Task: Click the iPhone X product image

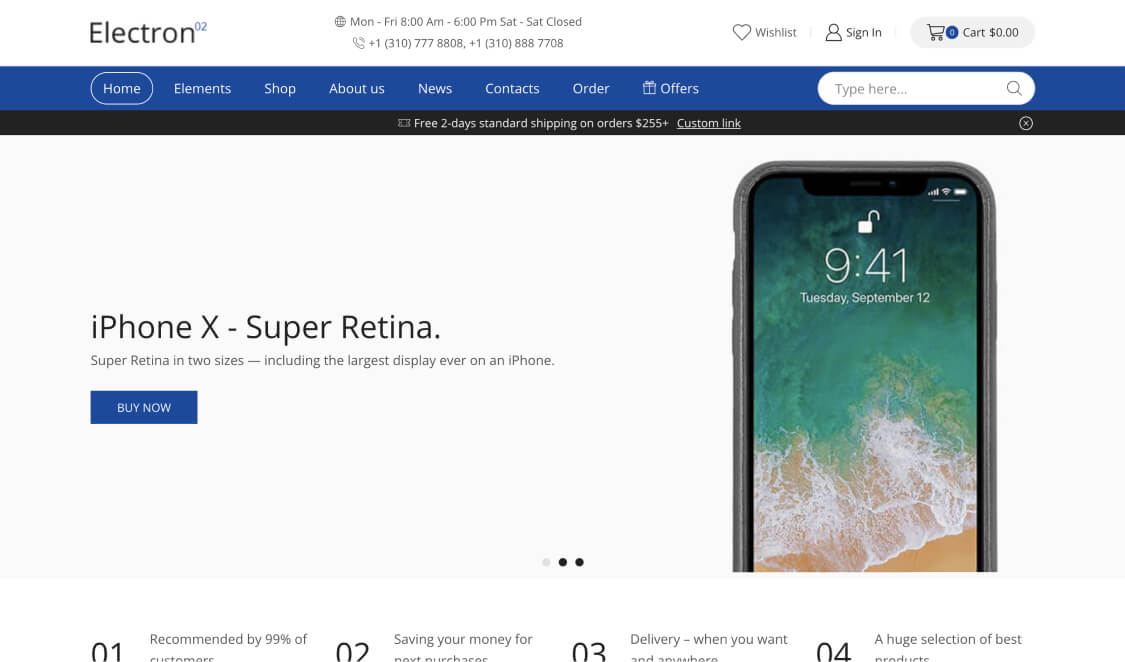Action: tap(865, 367)
